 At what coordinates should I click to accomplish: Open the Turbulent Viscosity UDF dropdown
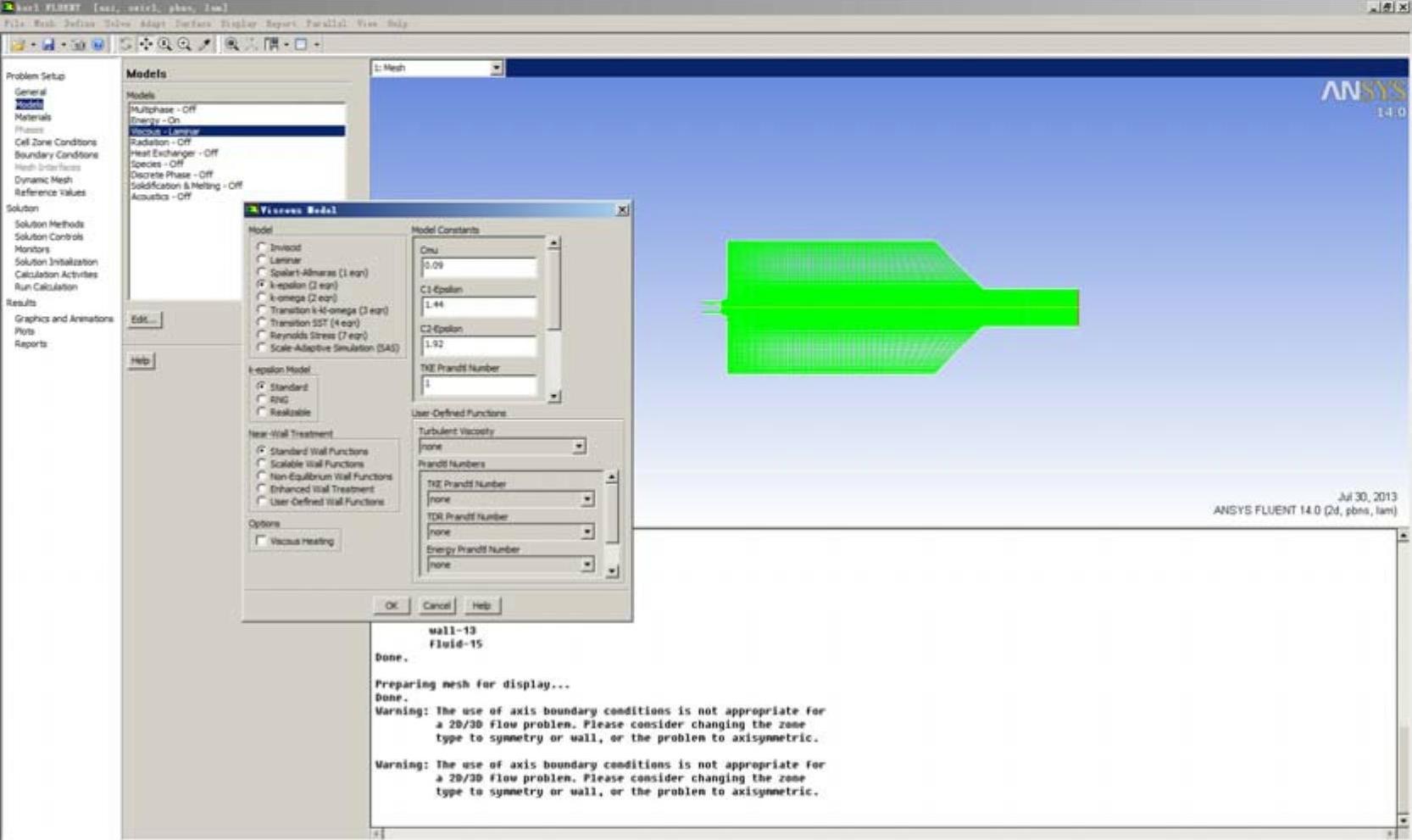point(579,447)
